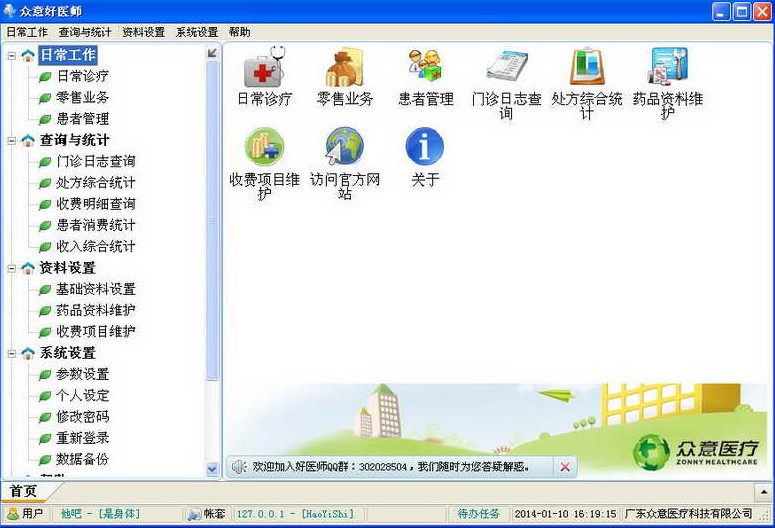Click 待办任务 in the status bar
Image resolution: width=775 pixels, height=528 pixels.
478,514
